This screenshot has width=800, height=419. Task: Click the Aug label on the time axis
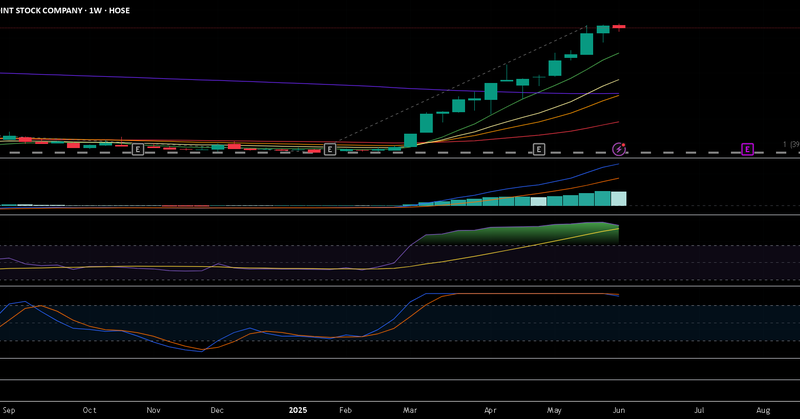click(763, 410)
